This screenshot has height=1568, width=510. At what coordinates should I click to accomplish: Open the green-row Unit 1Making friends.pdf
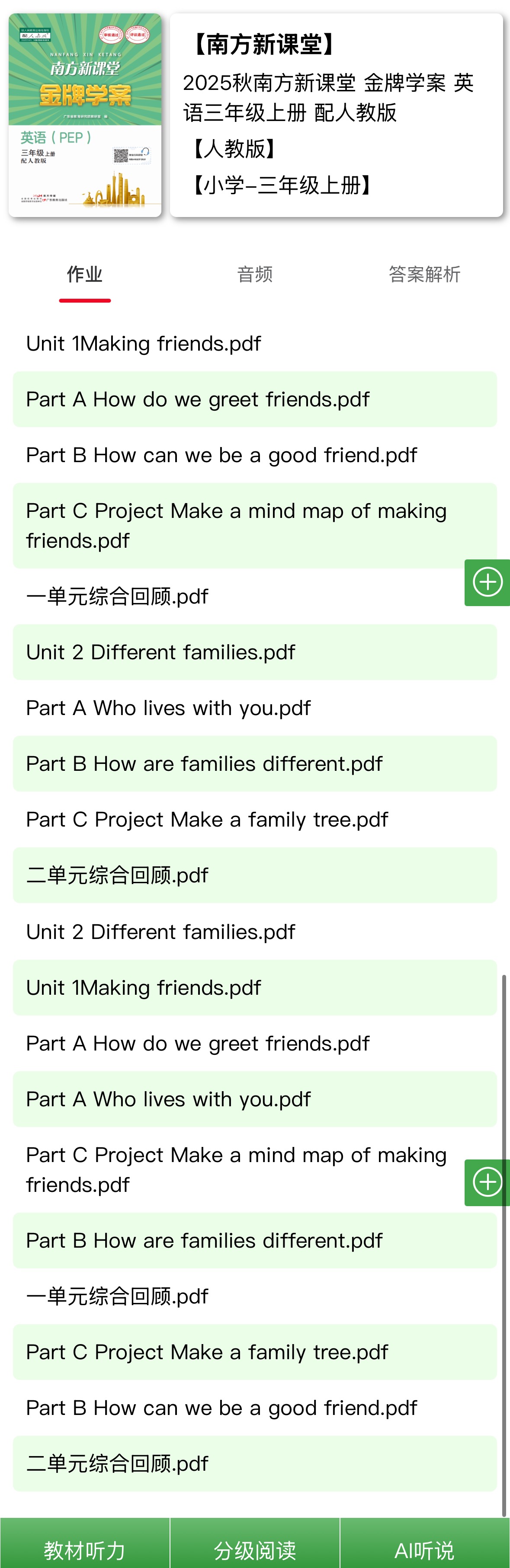click(x=143, y=987)
